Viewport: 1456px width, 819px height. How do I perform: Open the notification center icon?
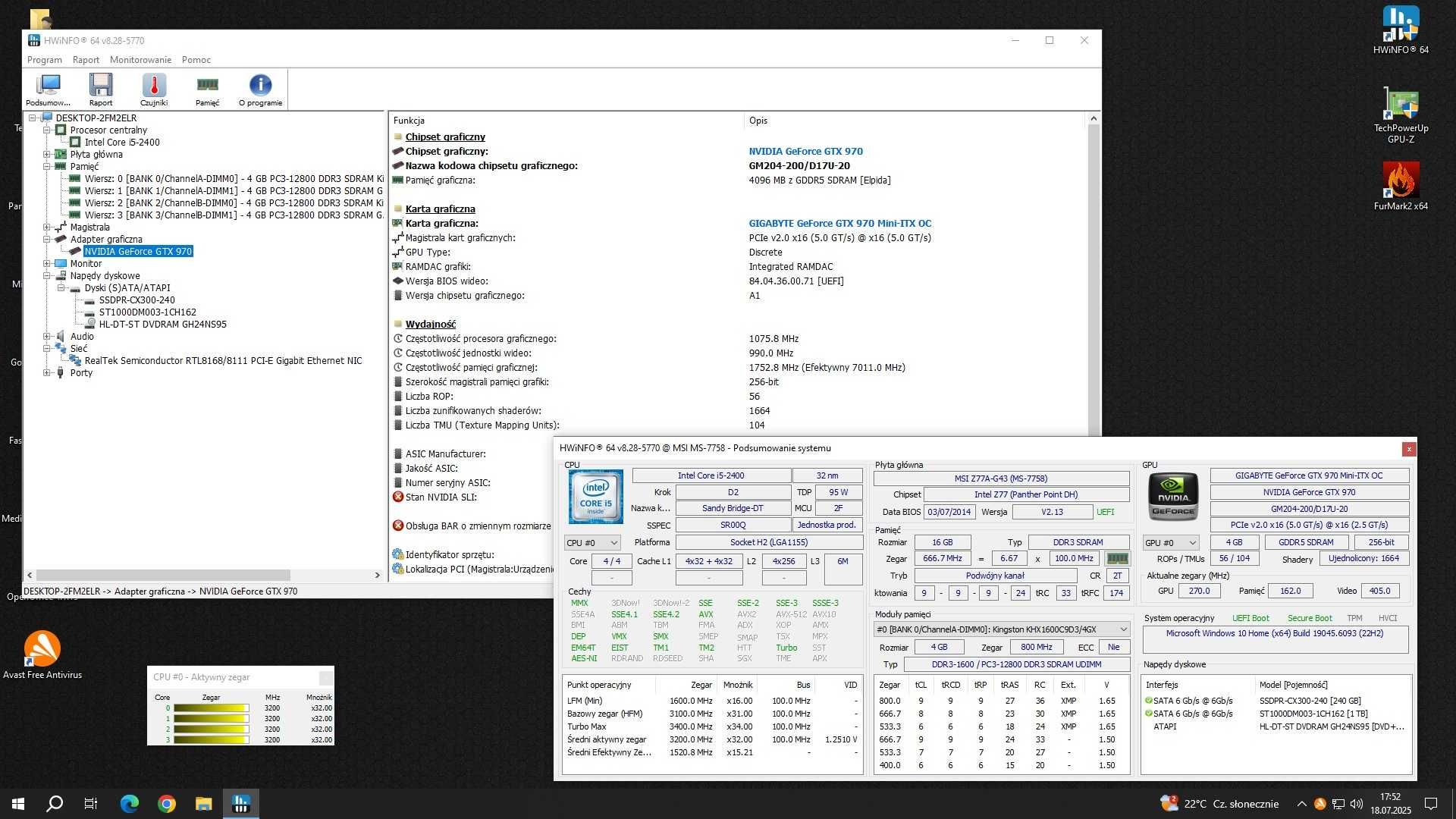[x=1431, y=804]
